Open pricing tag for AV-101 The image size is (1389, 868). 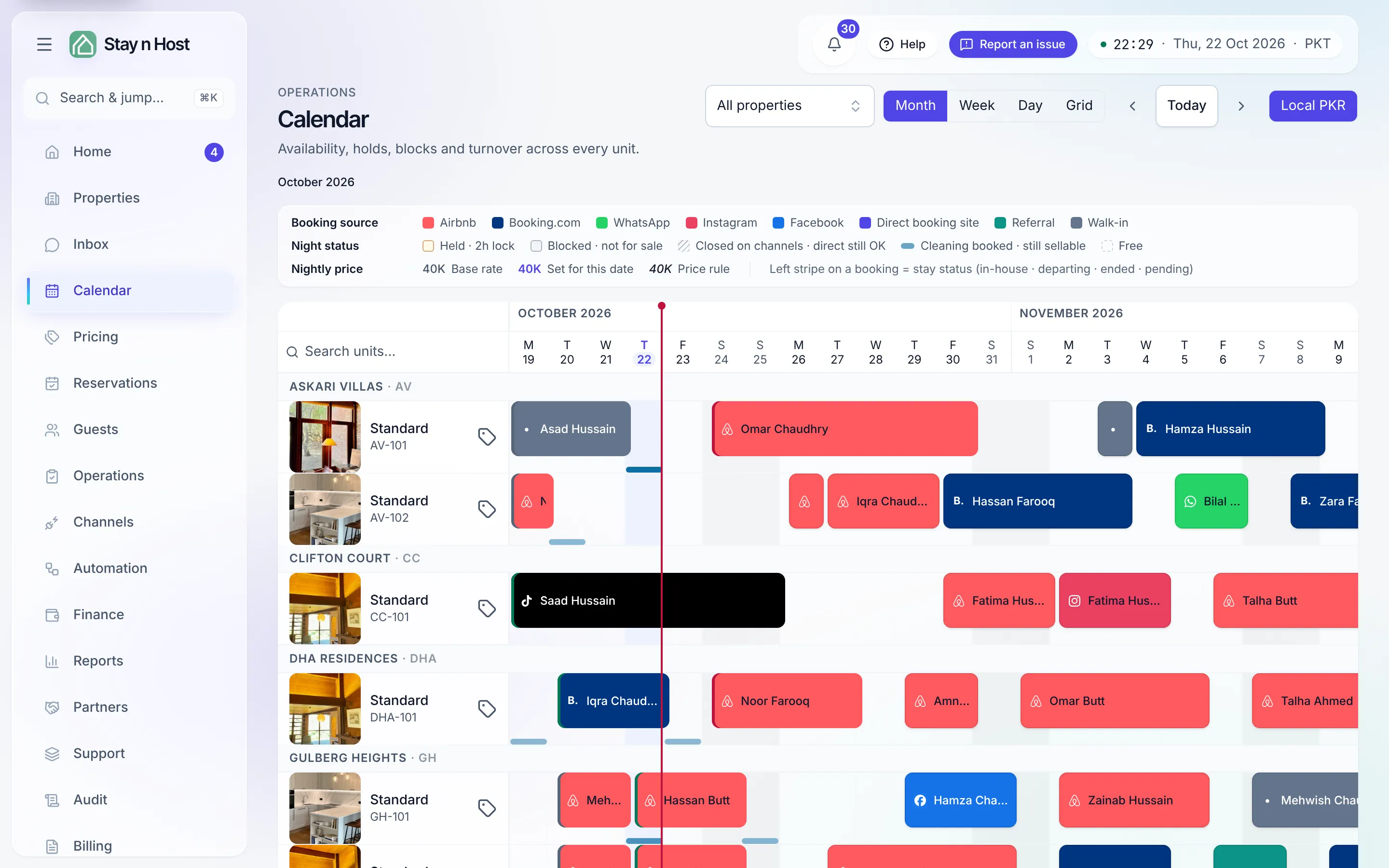487,436
